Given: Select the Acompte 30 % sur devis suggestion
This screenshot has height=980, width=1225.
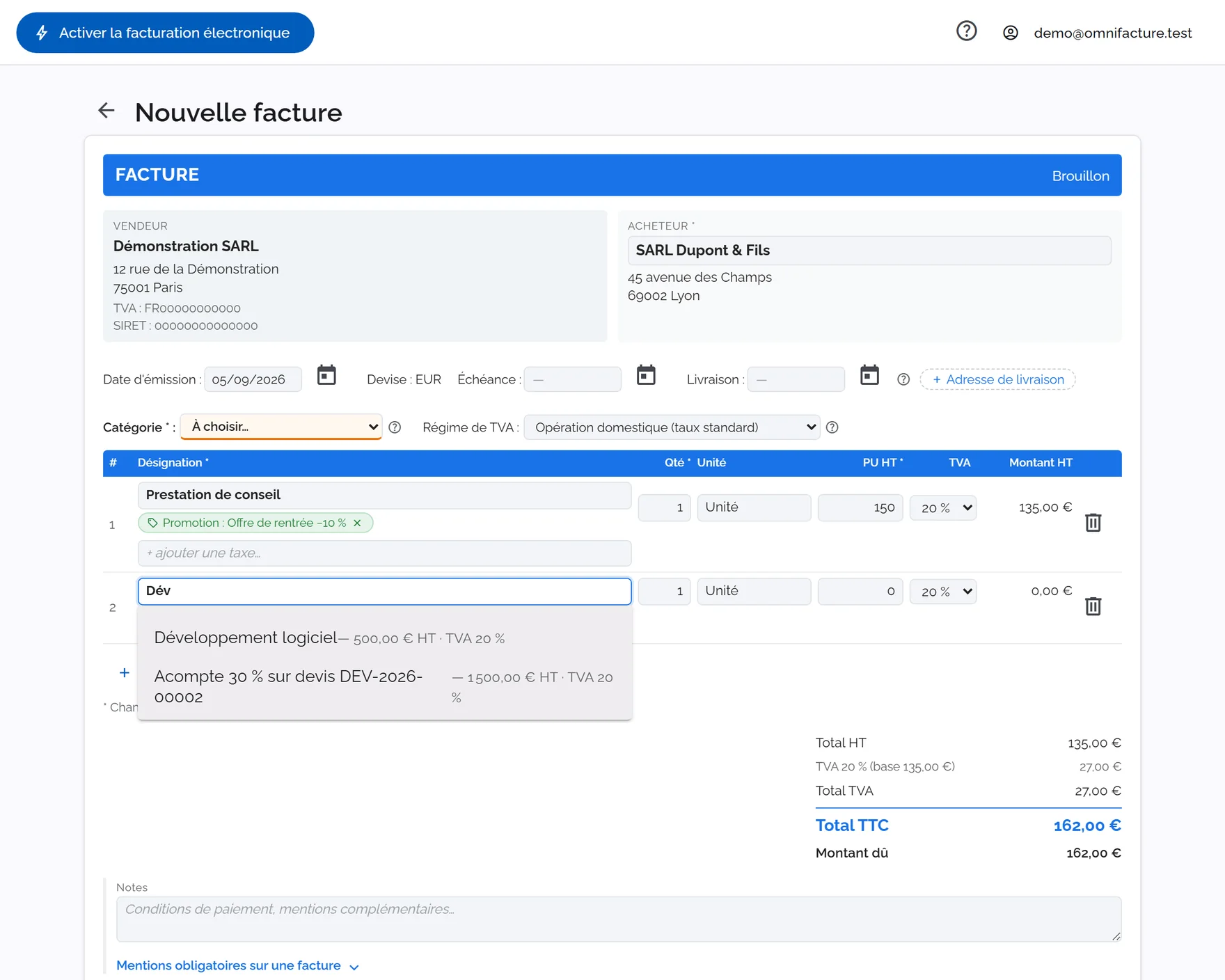Looking at the screenshot, I should click(x=385, y=687).
